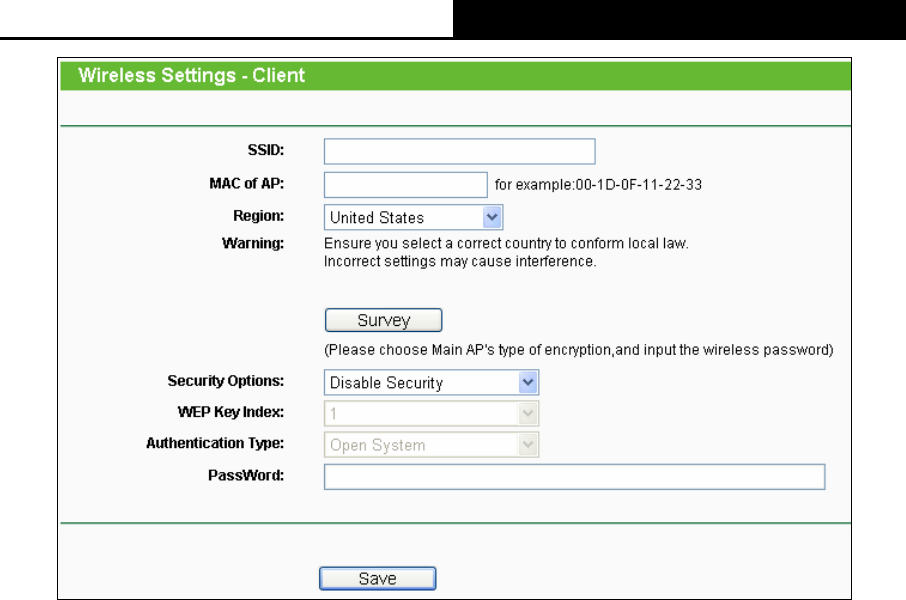The height and width of the screenshot is (600, 906).
Task: Open the Authentication Type dropdown
Action: pos(431,445)
